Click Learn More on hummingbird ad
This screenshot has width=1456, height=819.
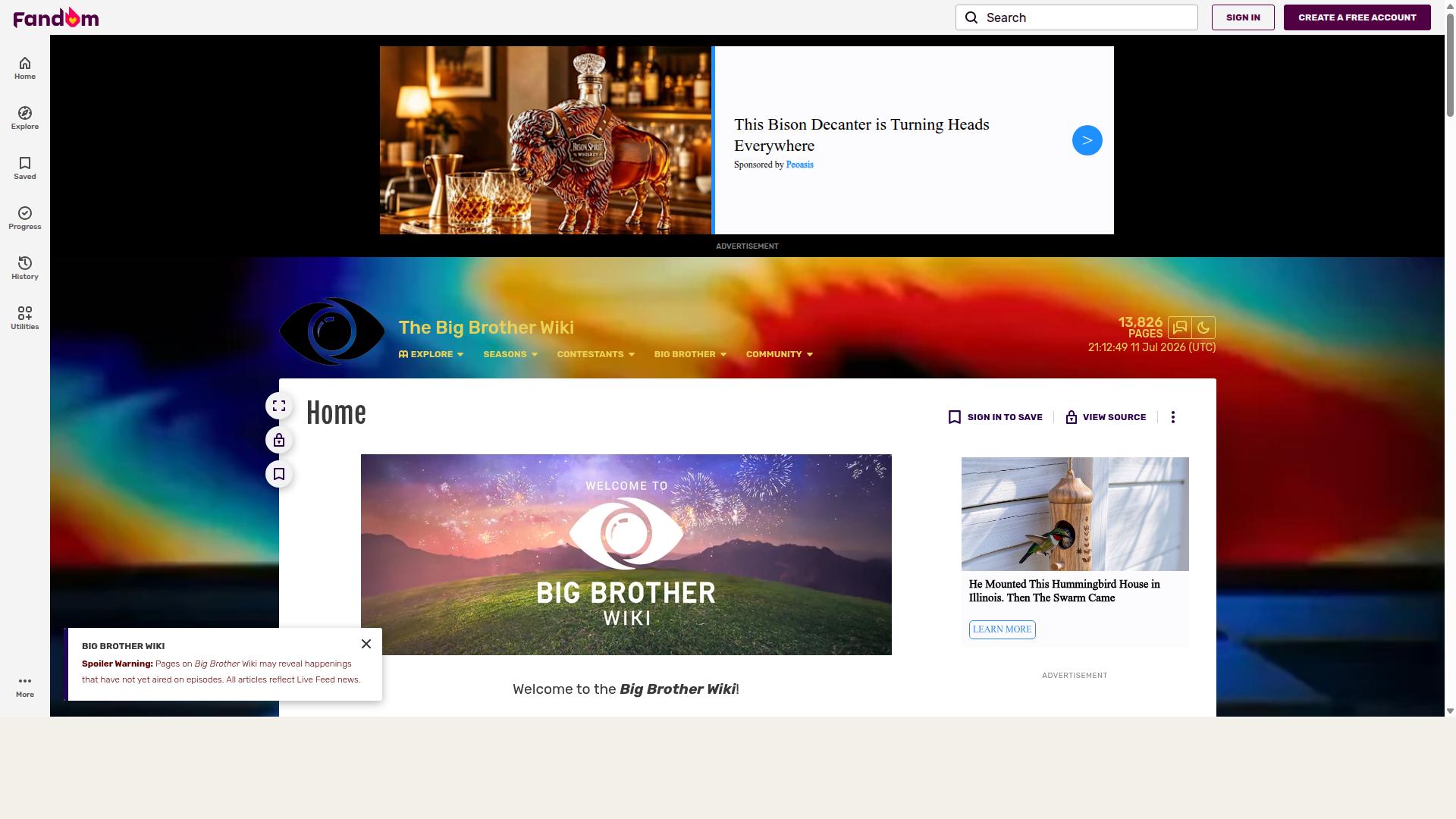click(x=1002, y=629)
